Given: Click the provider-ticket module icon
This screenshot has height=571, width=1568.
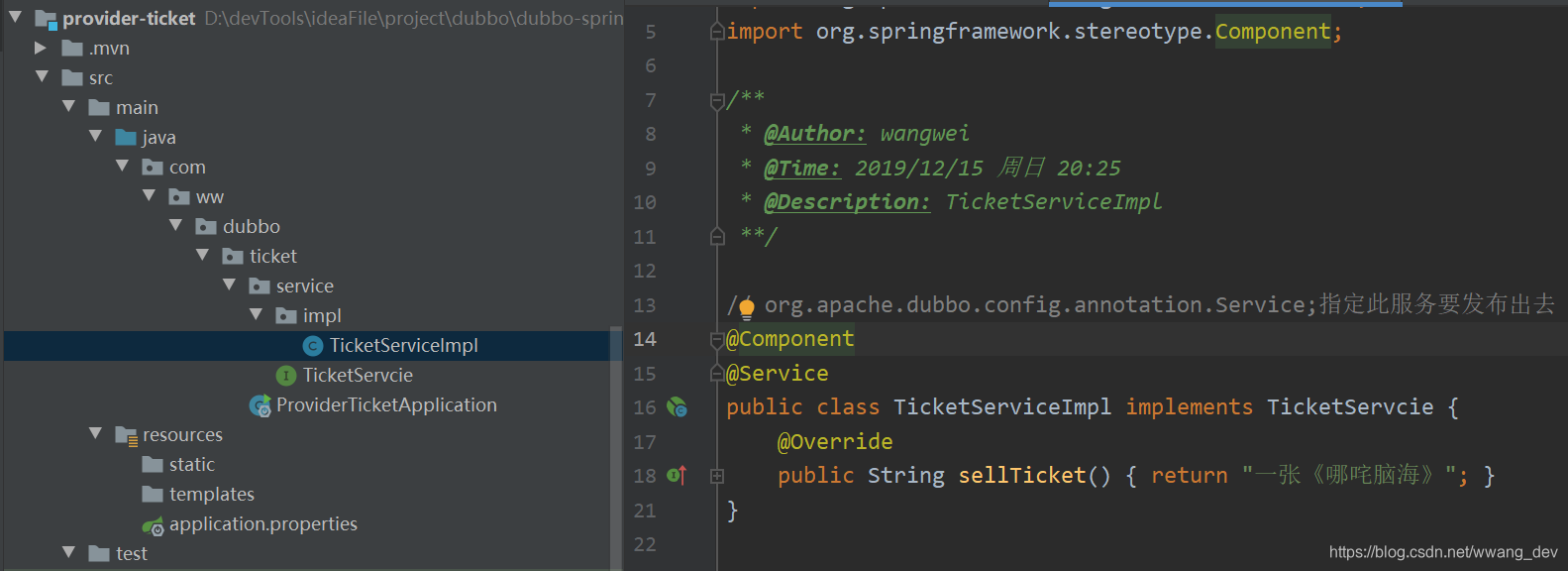Looking at the screenshot, I should [x=46, y=19].
